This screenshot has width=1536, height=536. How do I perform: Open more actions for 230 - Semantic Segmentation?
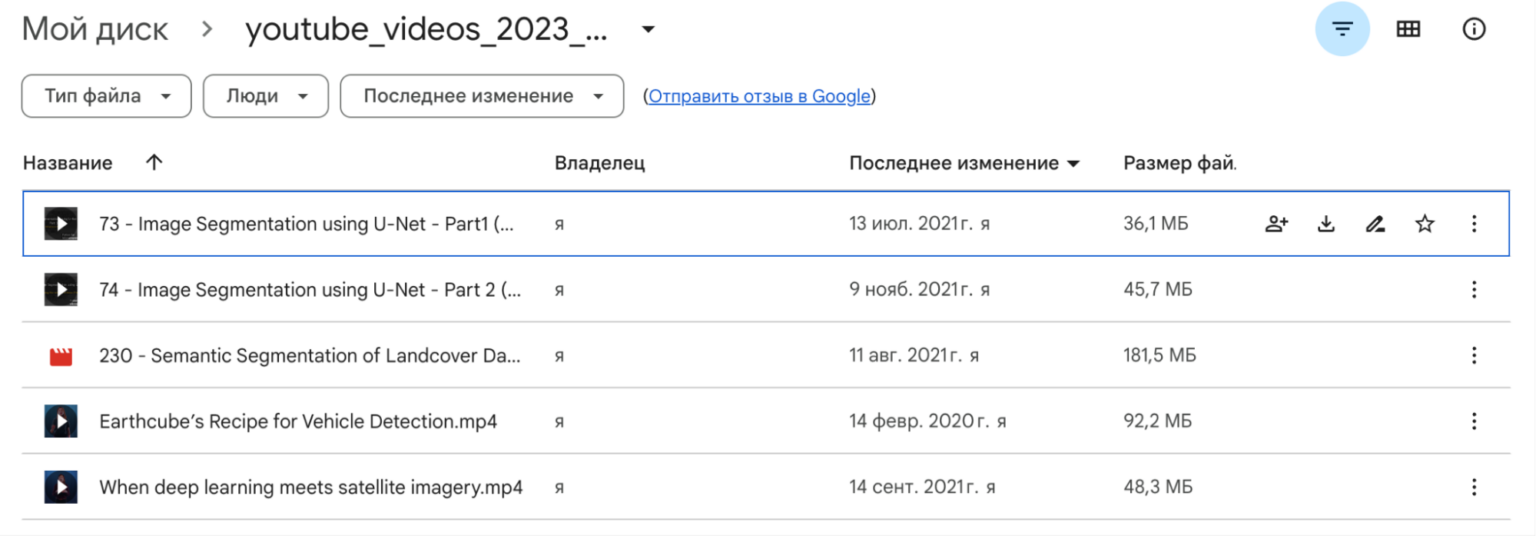coord(1474,356)
